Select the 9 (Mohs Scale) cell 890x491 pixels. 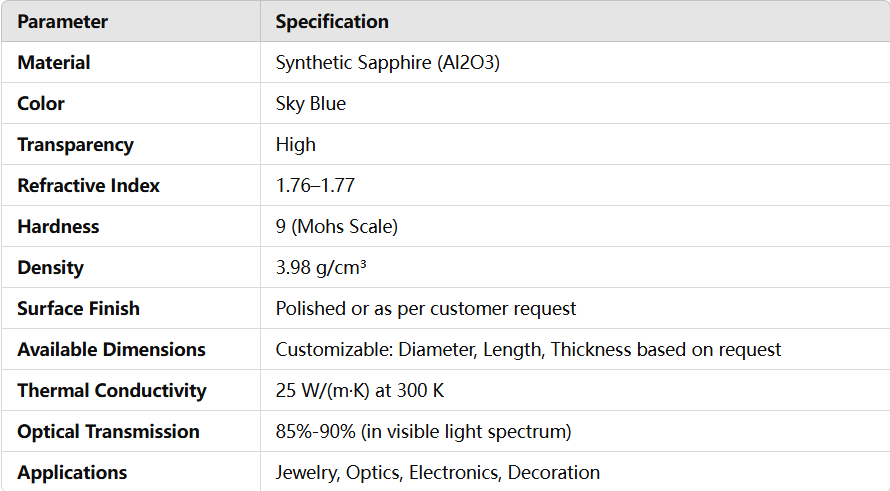pos(337,226)
